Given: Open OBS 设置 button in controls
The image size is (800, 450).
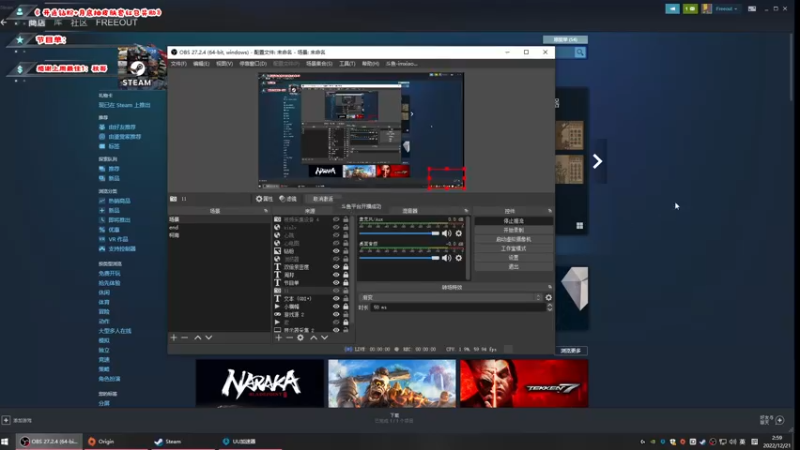Looking at the screenshot, I should [513, 258].
